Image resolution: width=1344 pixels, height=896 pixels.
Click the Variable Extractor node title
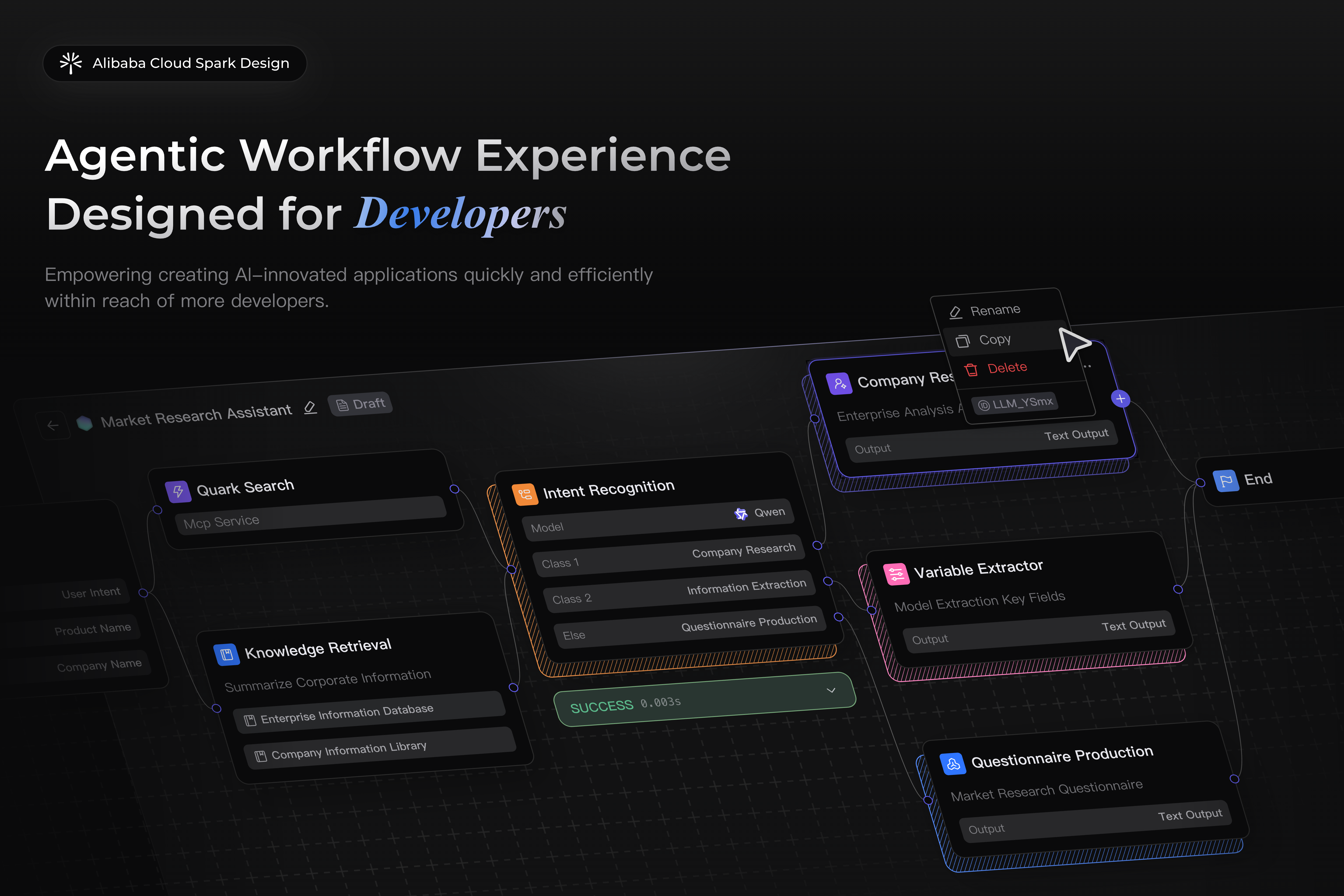tap(978, 569)
